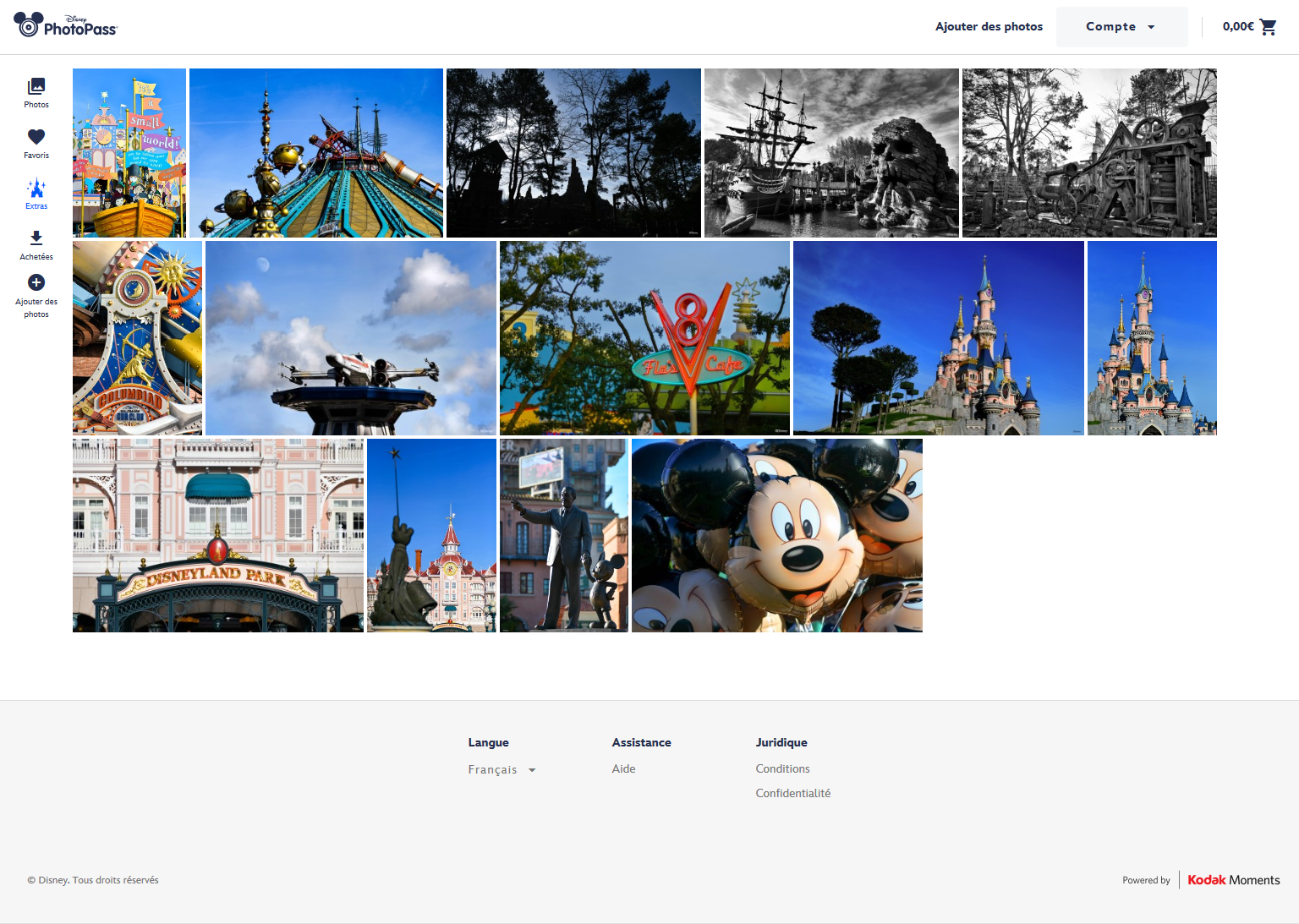
Task: Open the Kodak Moments logo link
Action: click(x=1233, y=880)
